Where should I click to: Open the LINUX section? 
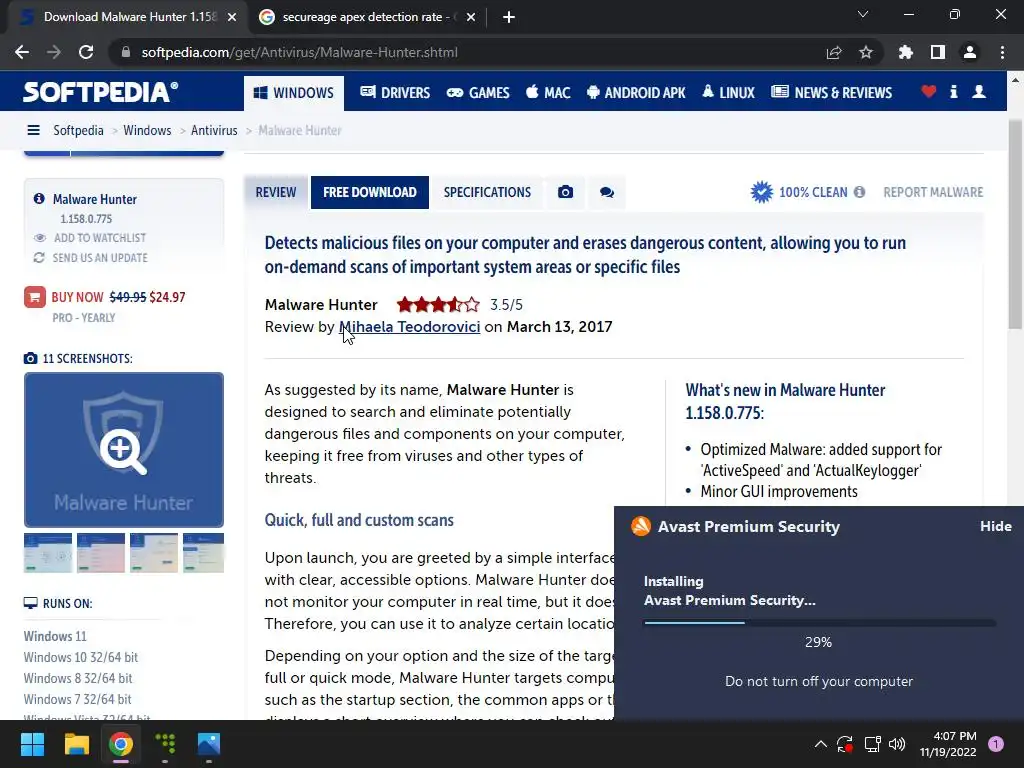point(728,93)
